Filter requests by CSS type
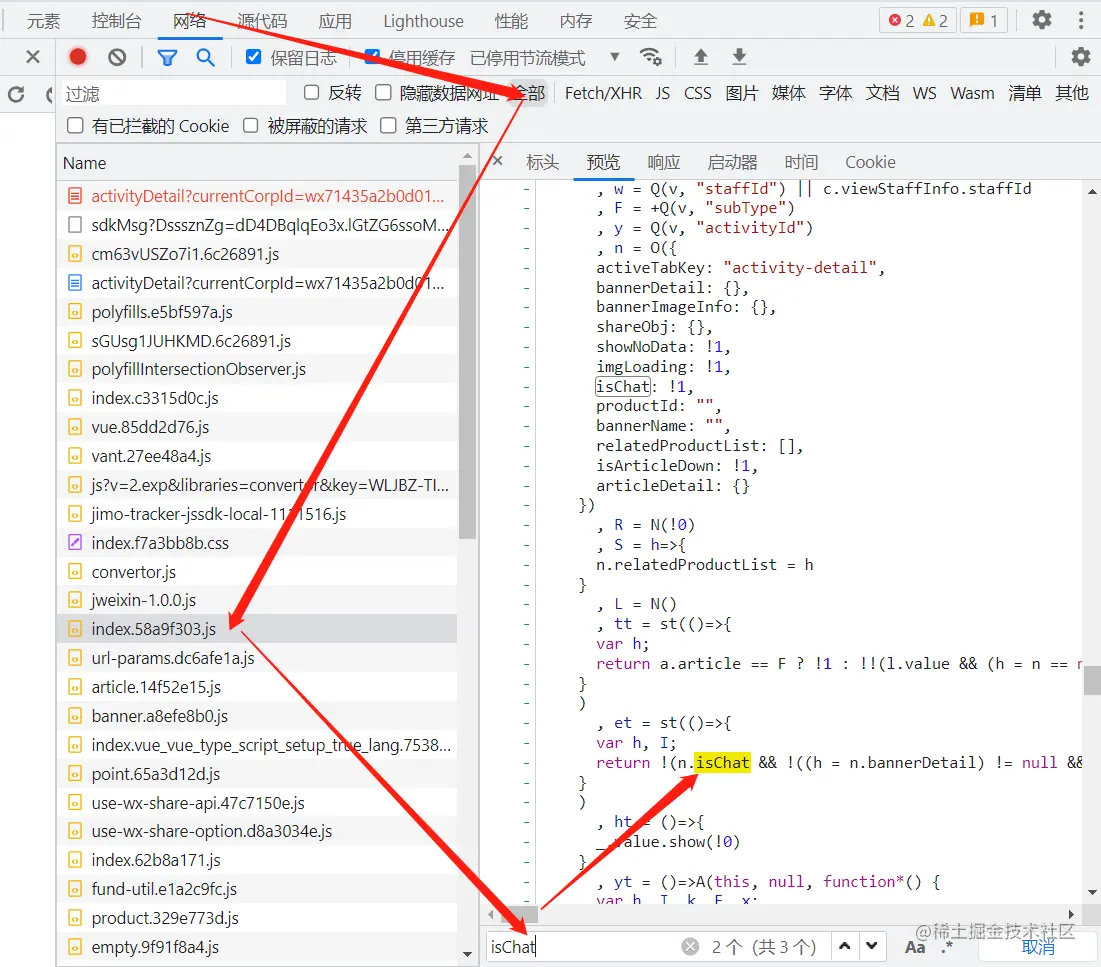The height and width of the screenshot is (967, 1101). (x=697, y=93)
